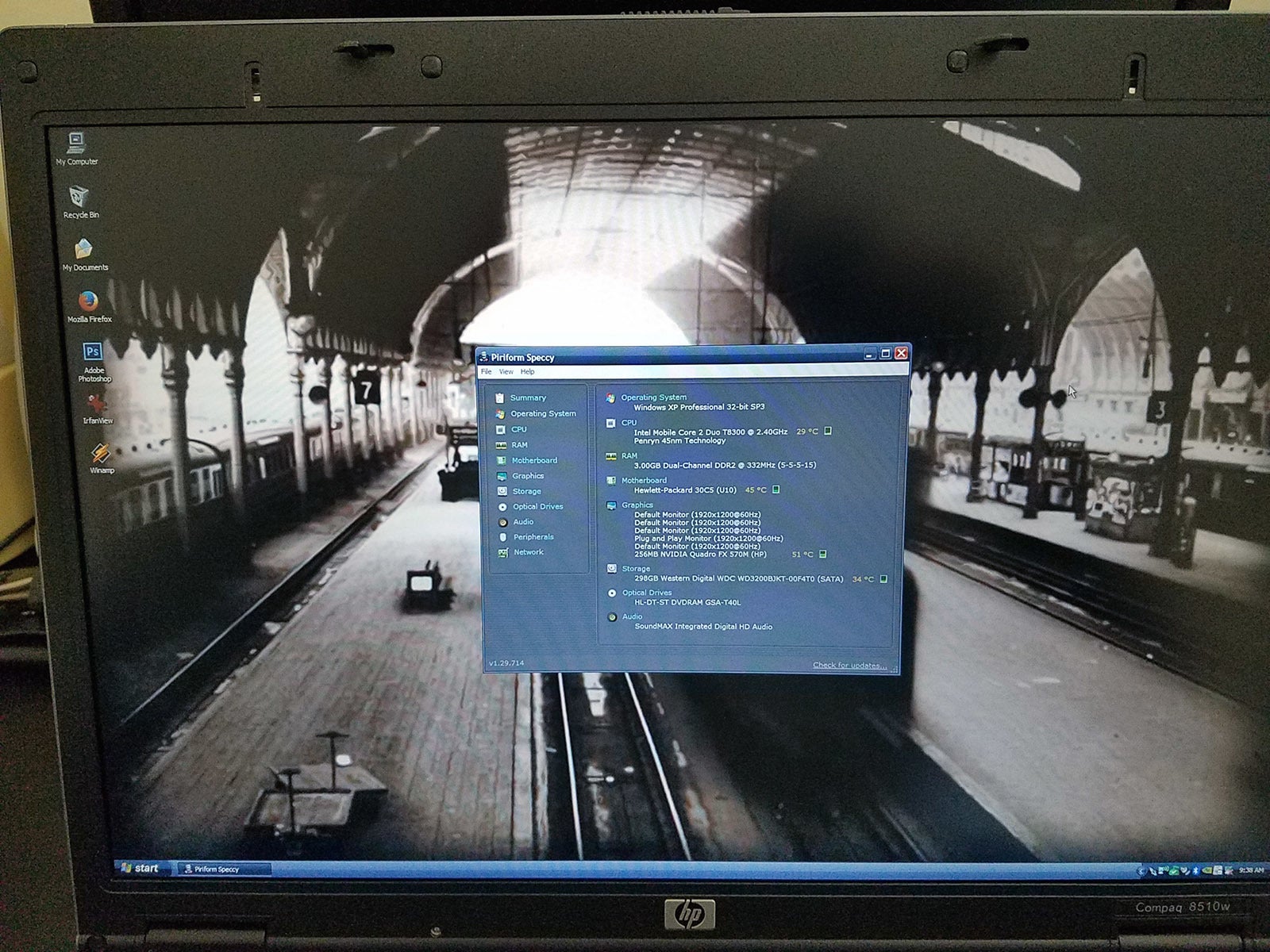Click the Bluetooth tray icon
The height and width of the screenshot is (952, 1270).
(1195, 870)
